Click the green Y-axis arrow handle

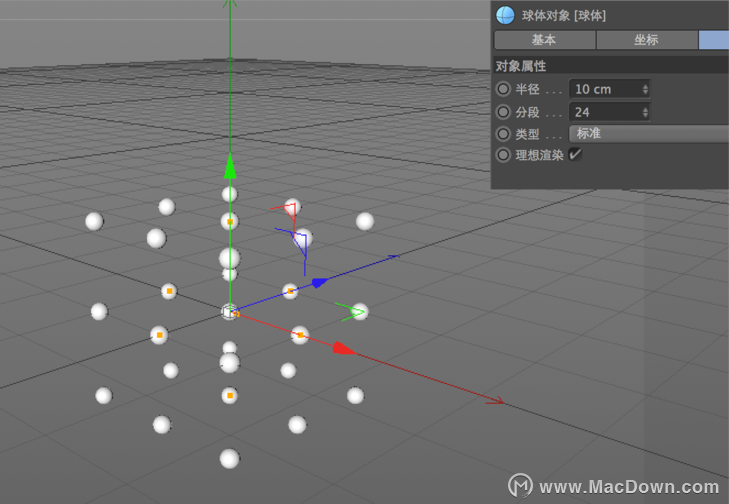(x=230, y=166)
